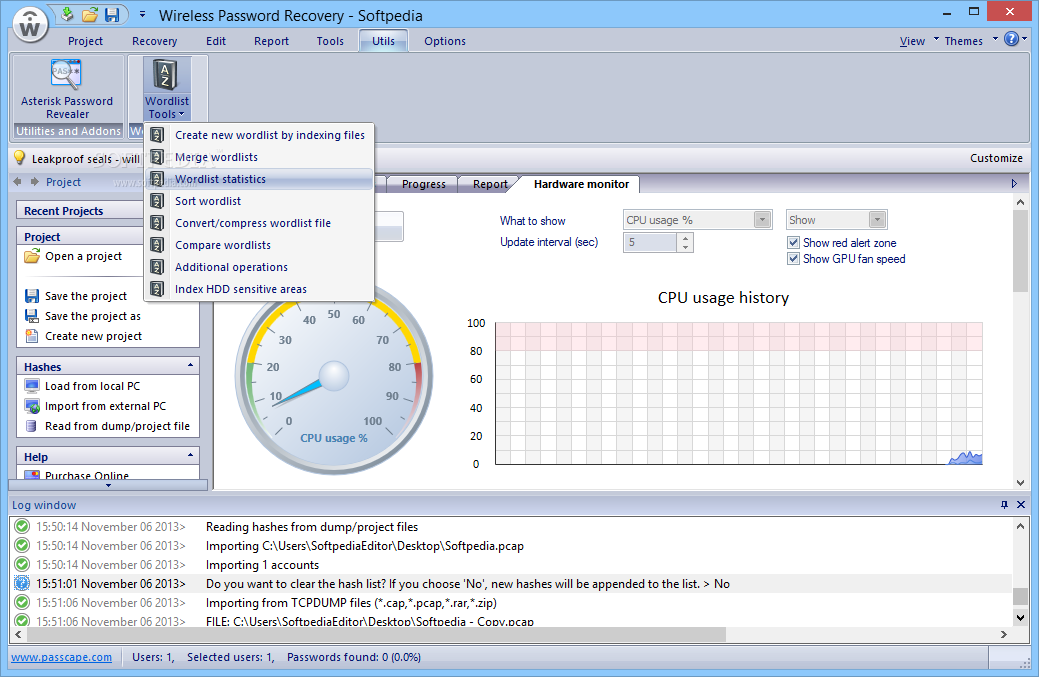Click the Read from dump/project file icon
1039x677 pixels.
coord(31,426)
